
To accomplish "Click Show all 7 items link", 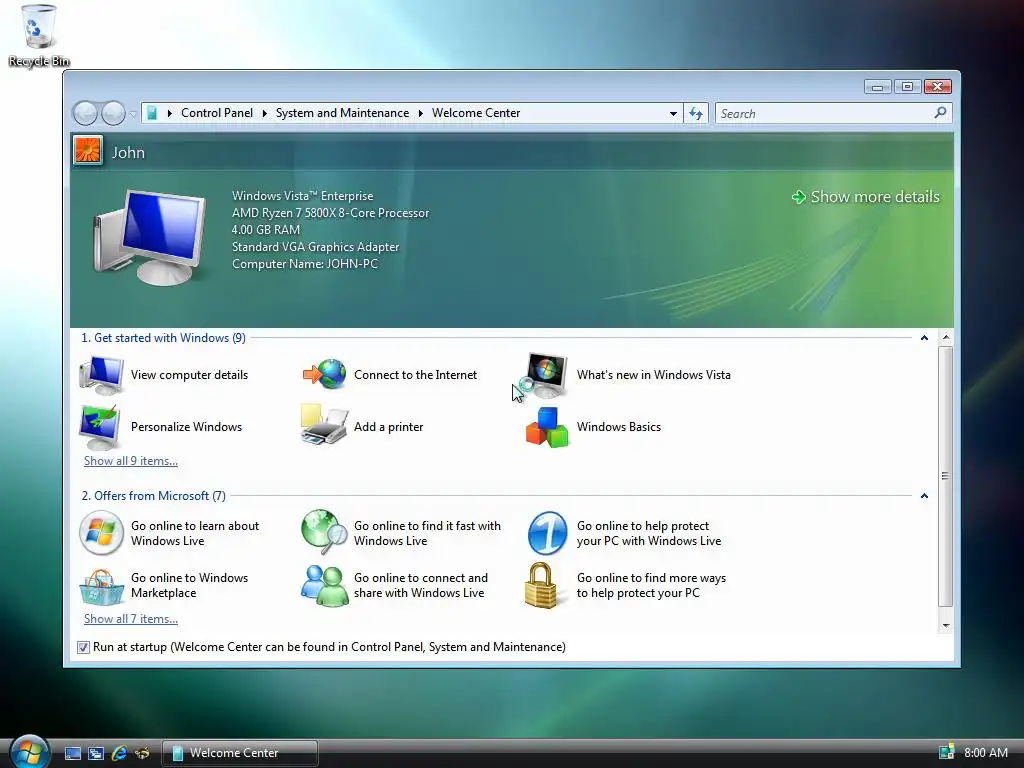I will pos(131,619).
